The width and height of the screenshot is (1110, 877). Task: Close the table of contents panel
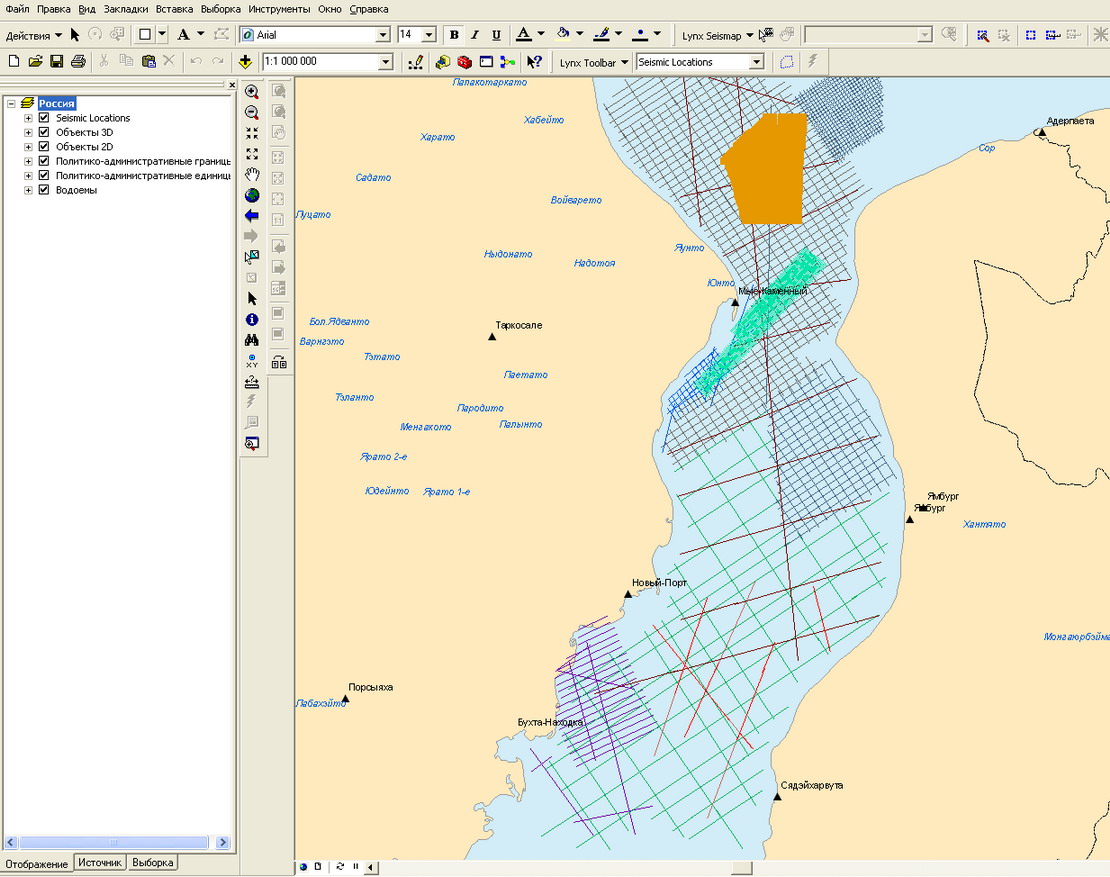231,85
